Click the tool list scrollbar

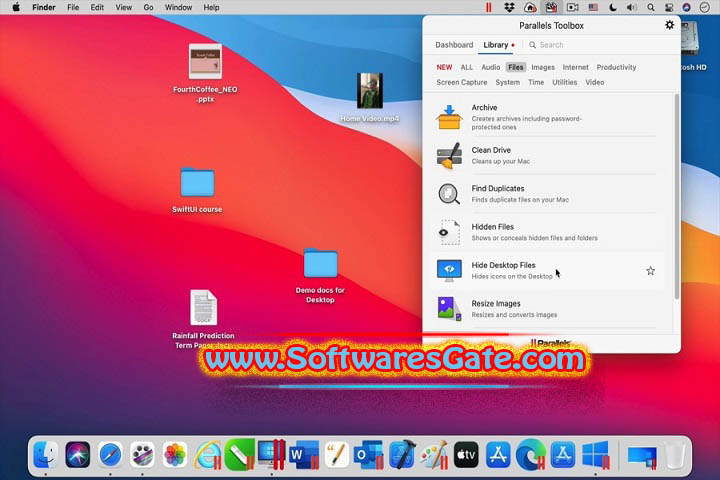(x=676, y=197)
